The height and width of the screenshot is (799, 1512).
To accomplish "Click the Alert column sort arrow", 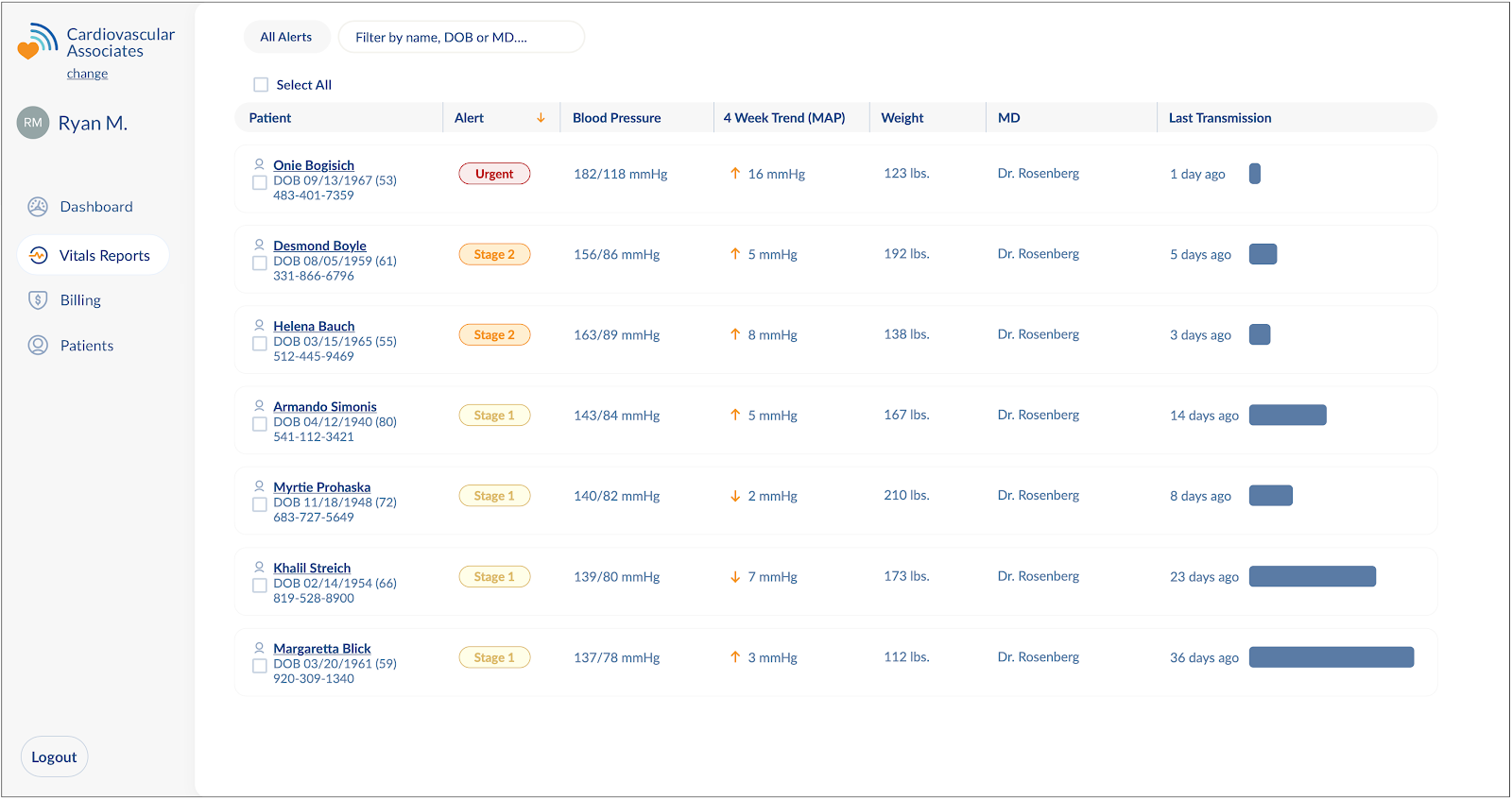I will pyautogui.click(x=541, y=118).
